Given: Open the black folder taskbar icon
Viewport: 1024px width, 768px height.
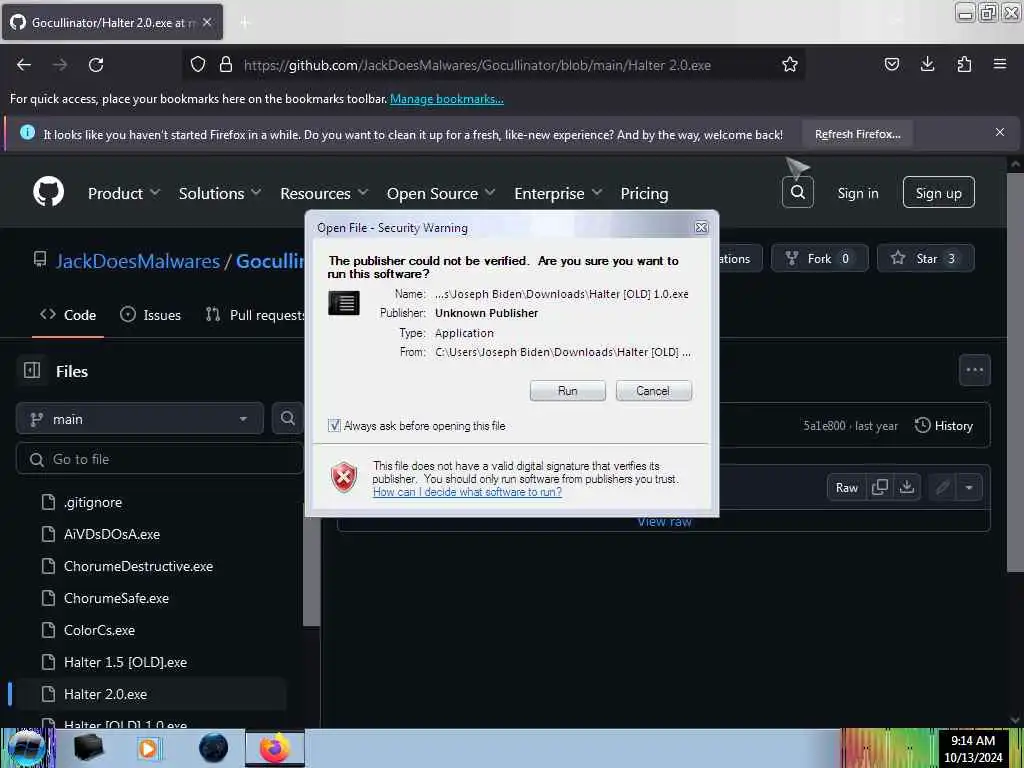Looking at the screenshot, I should coord(88,748).
